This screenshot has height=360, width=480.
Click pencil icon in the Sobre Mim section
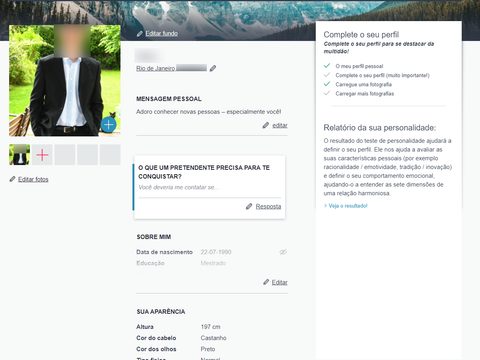click(266, 282)
